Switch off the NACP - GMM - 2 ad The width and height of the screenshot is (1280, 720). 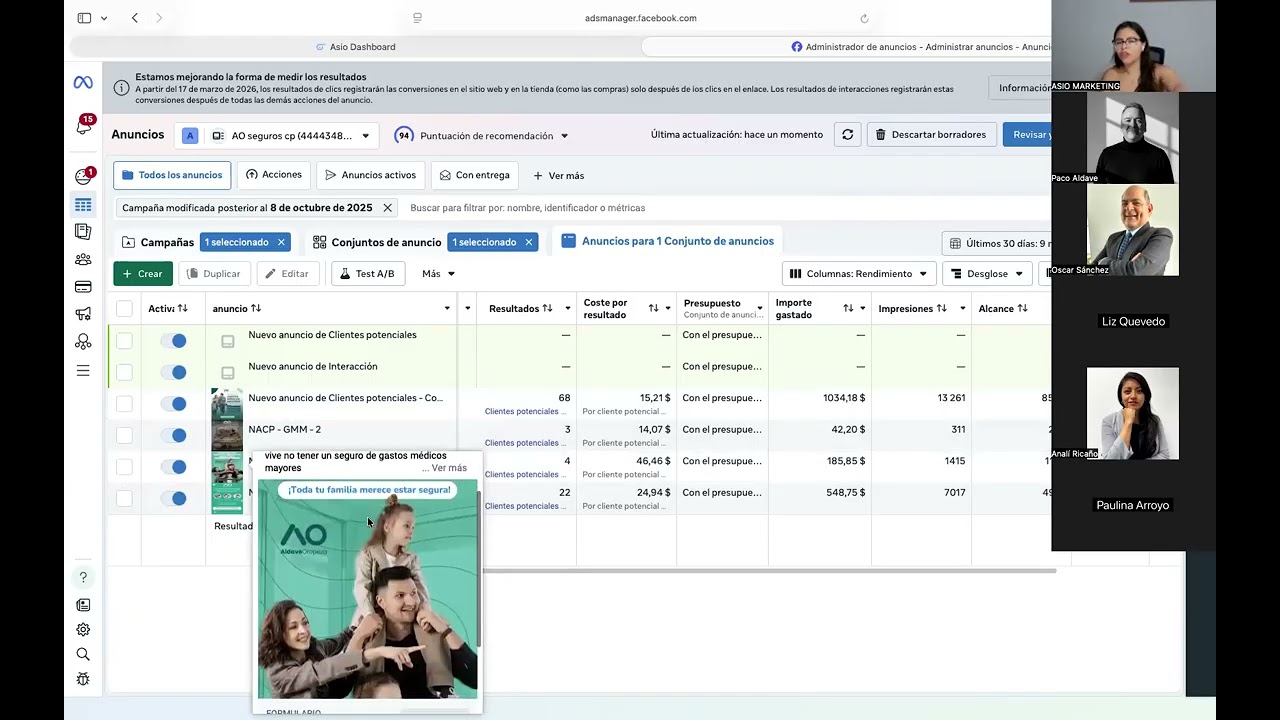(173, 435)
